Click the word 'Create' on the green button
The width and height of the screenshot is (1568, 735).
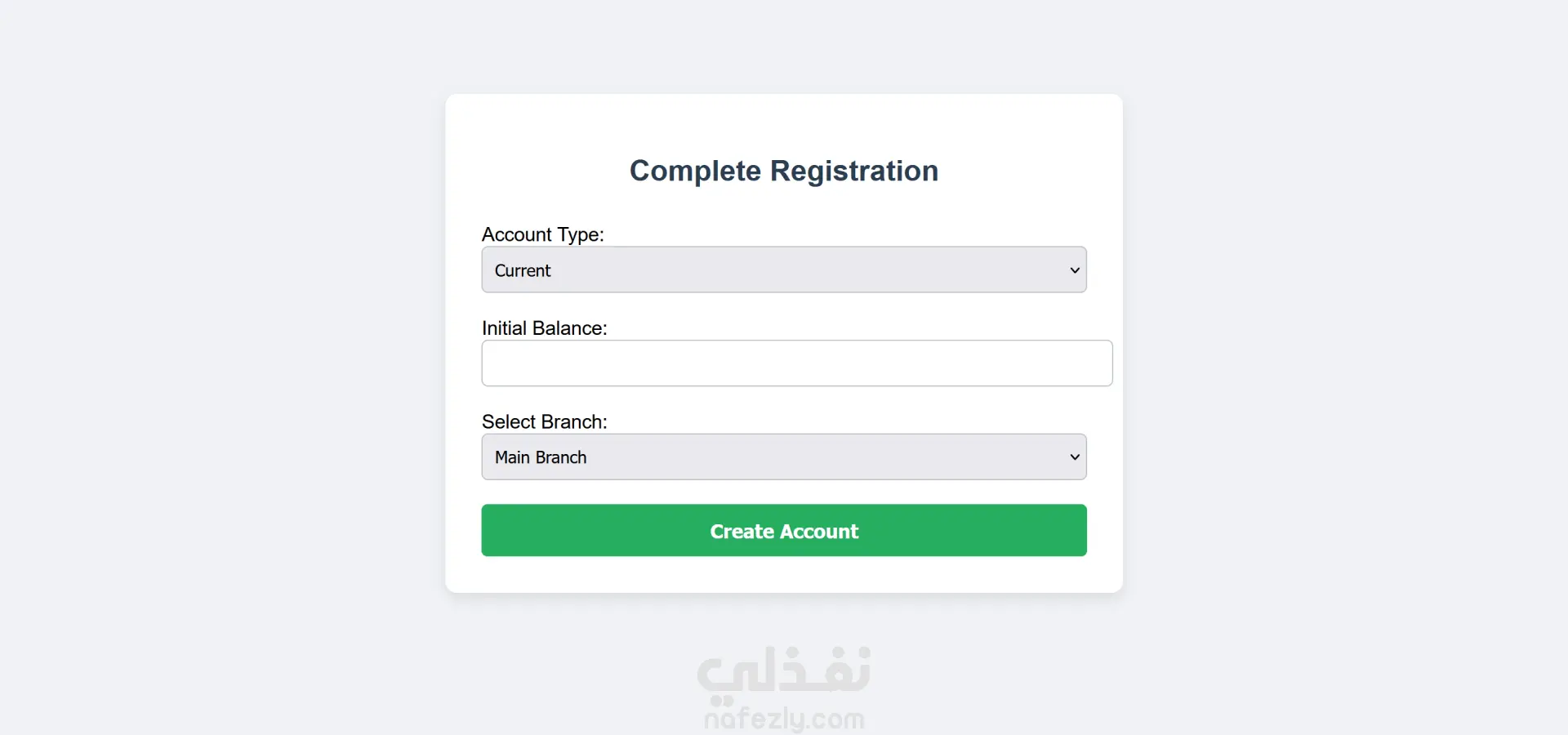click(742, 532)
